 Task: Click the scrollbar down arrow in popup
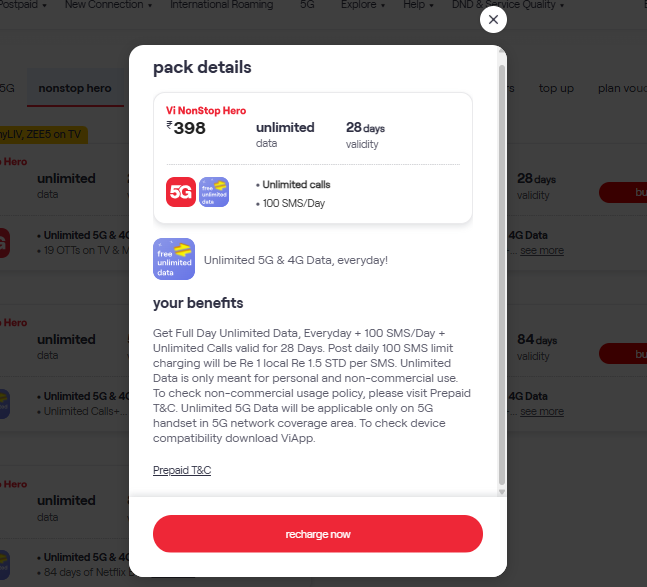pos(502,492)
